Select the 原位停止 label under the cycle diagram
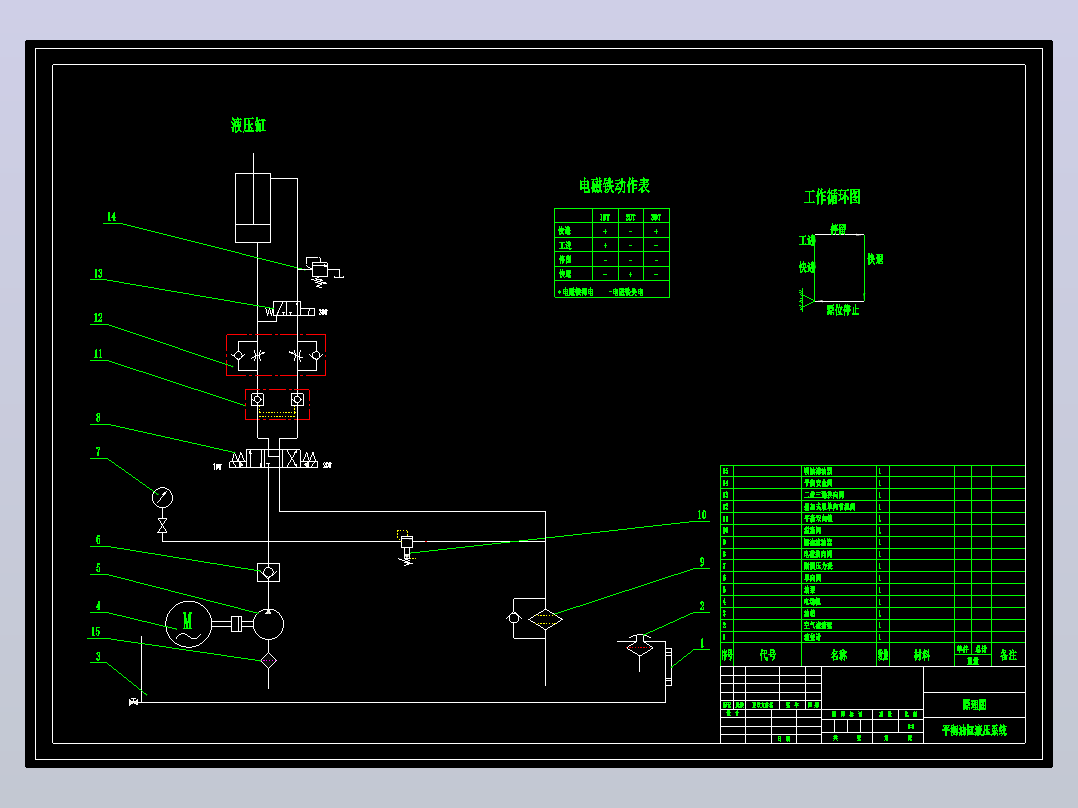 point(843,310)
